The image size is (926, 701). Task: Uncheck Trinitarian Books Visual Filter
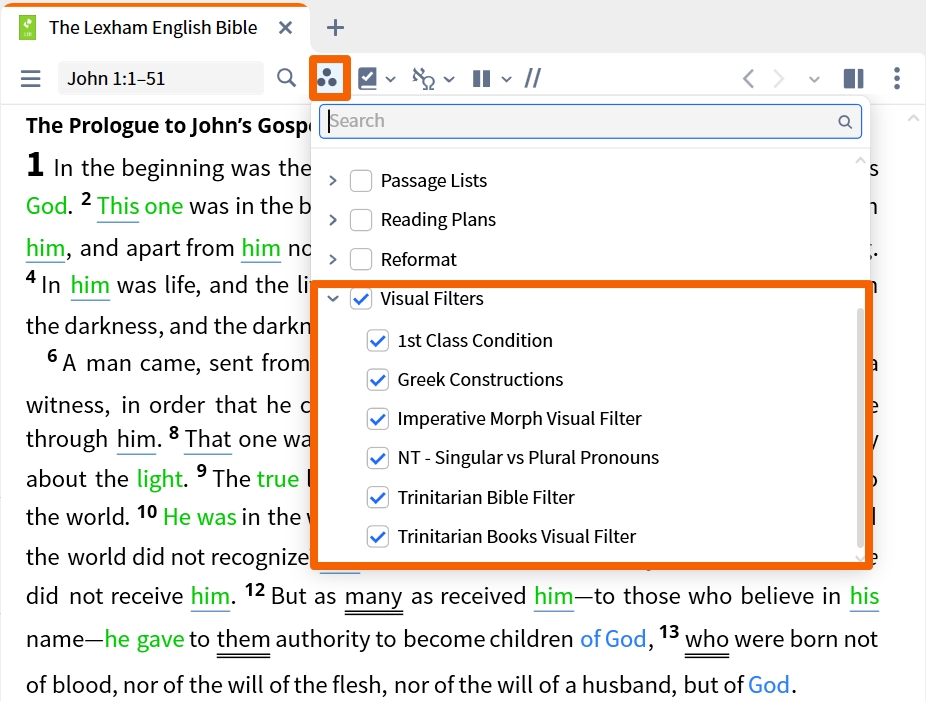(x=377, y=537)
